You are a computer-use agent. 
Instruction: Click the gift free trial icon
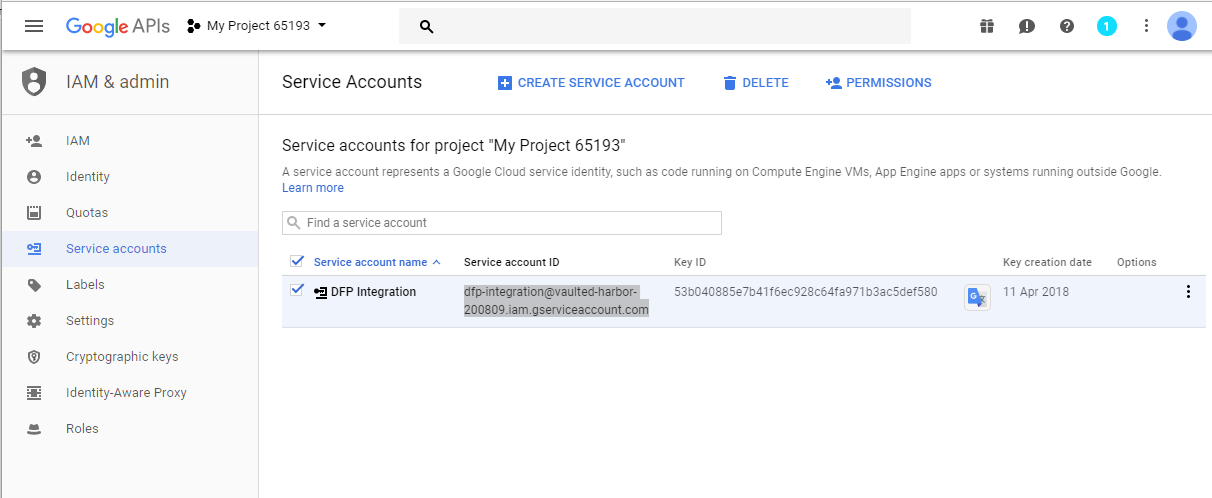click(x=987, y=26)
